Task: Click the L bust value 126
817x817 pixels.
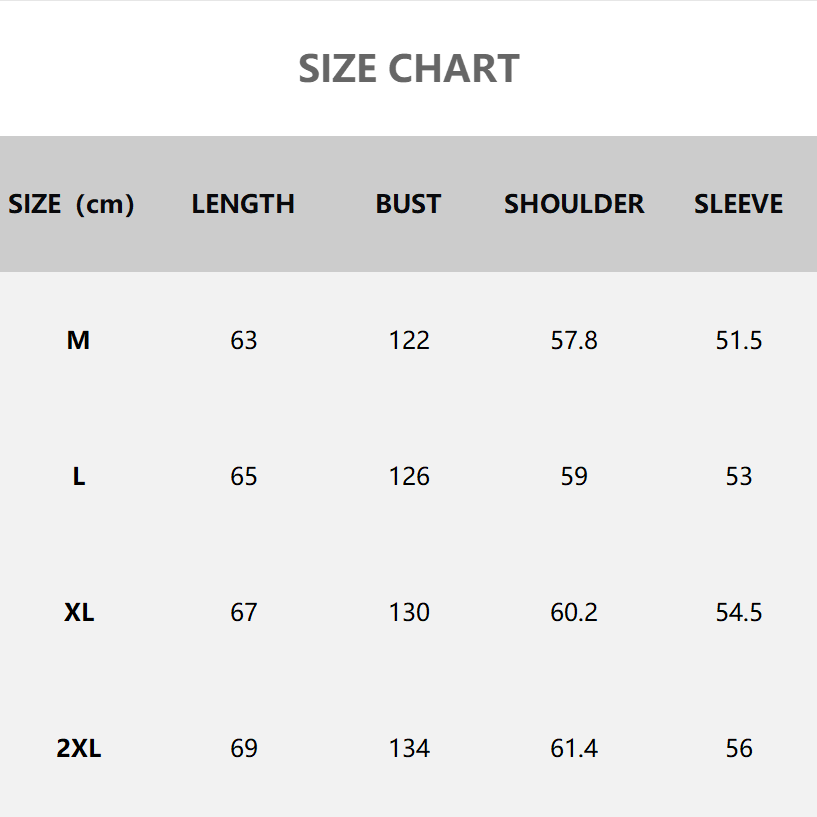Action: pos(409,477)
